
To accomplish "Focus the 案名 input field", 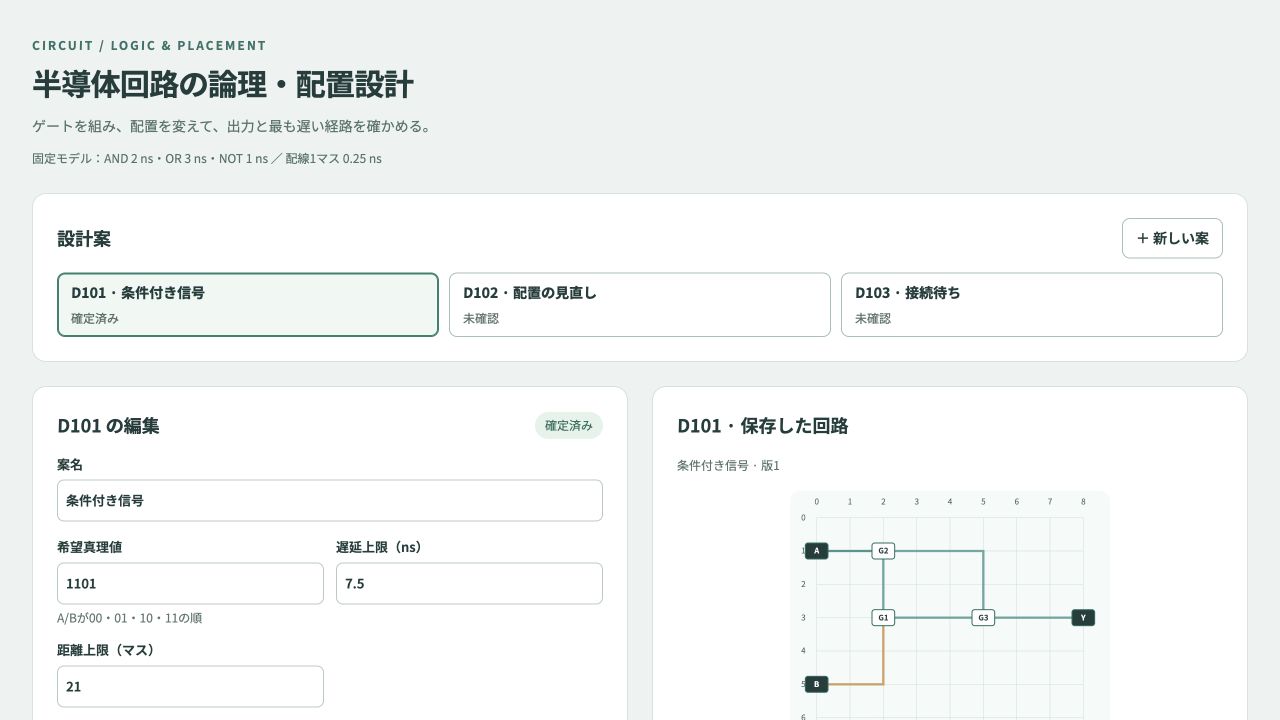I will tap(330, 500).
